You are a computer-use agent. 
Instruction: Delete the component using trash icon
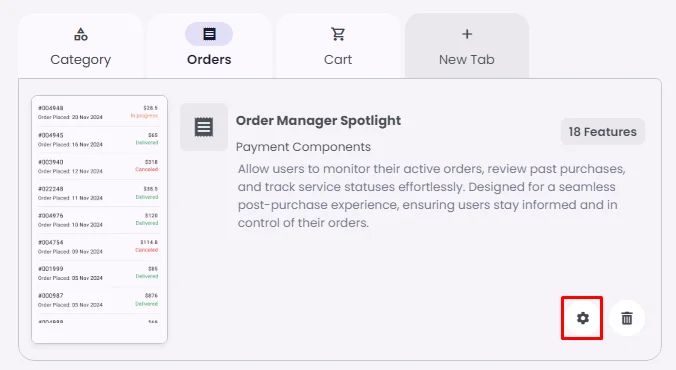[627, 318]
